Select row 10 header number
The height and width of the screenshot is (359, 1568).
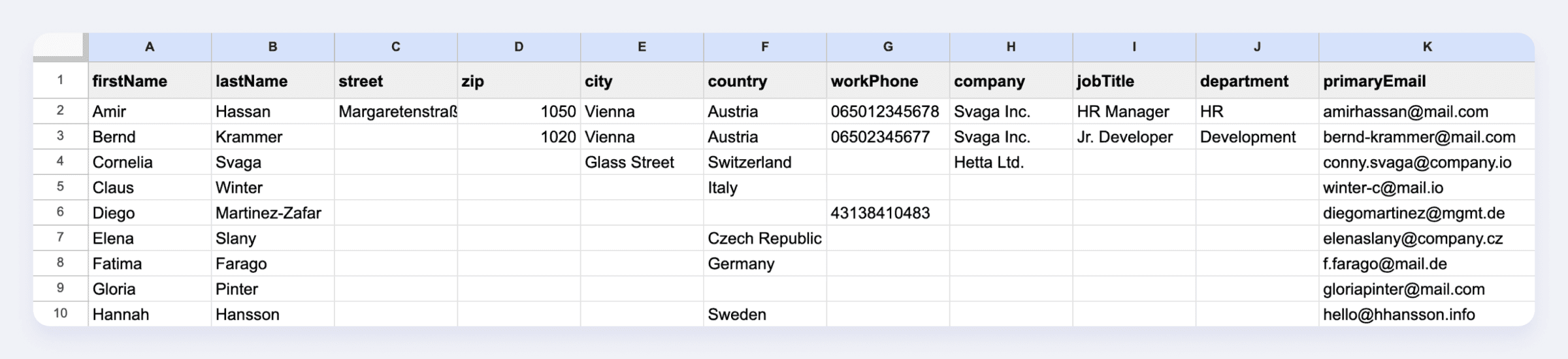60,313
